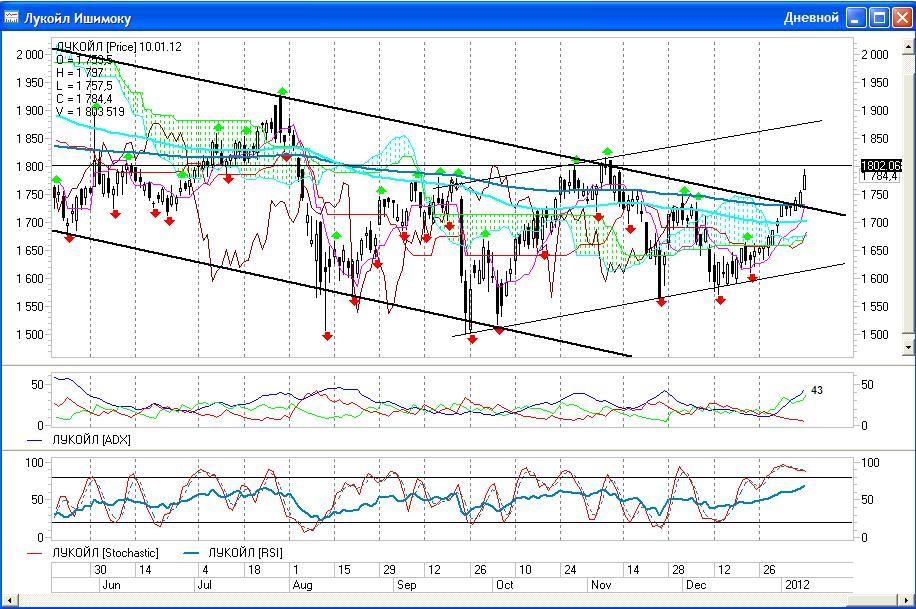Click the high value "H = 1 797"
The width and height of the screenshot is (916, 609).
tap(79, 72)
